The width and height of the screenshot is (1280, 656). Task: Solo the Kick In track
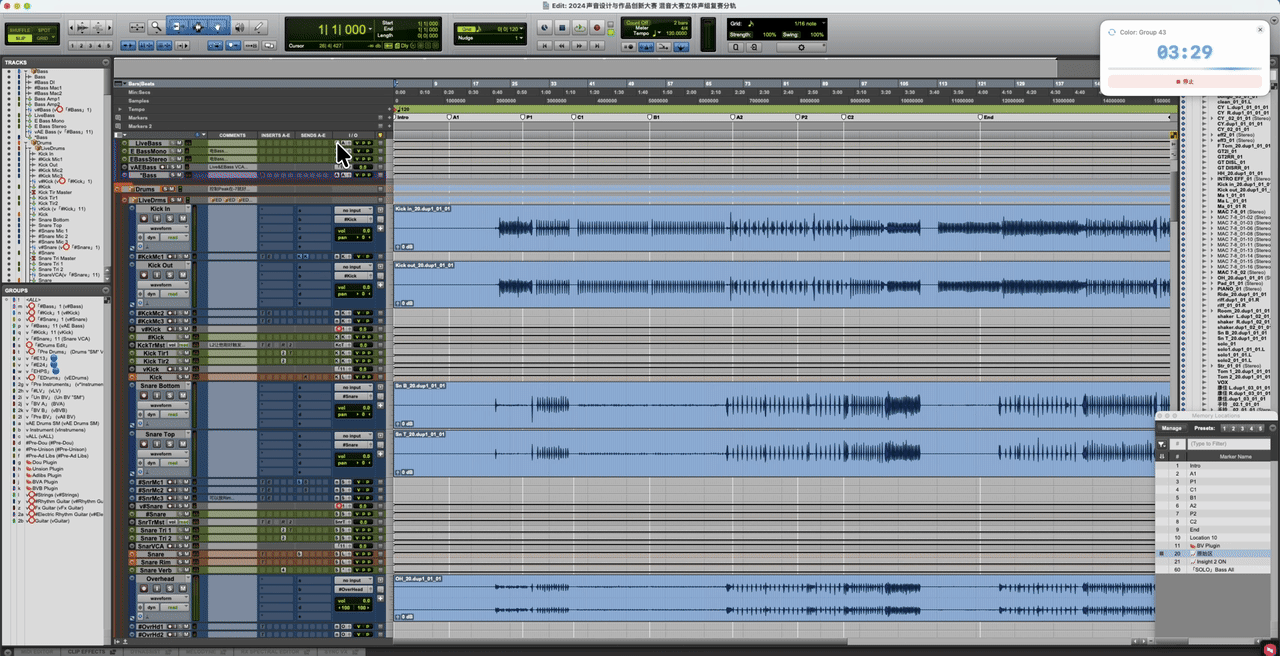click(x=170, y=218)
